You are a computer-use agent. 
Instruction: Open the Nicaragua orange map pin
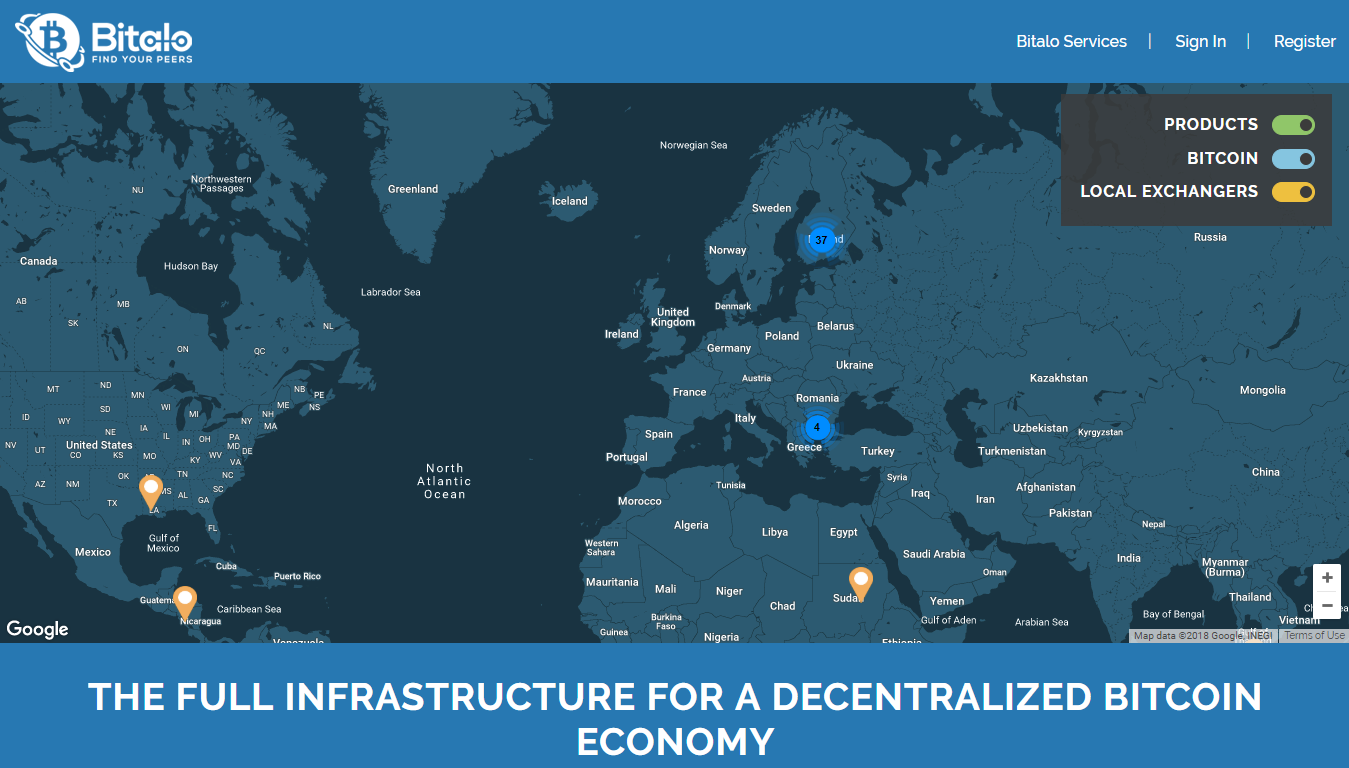[185, 604]
